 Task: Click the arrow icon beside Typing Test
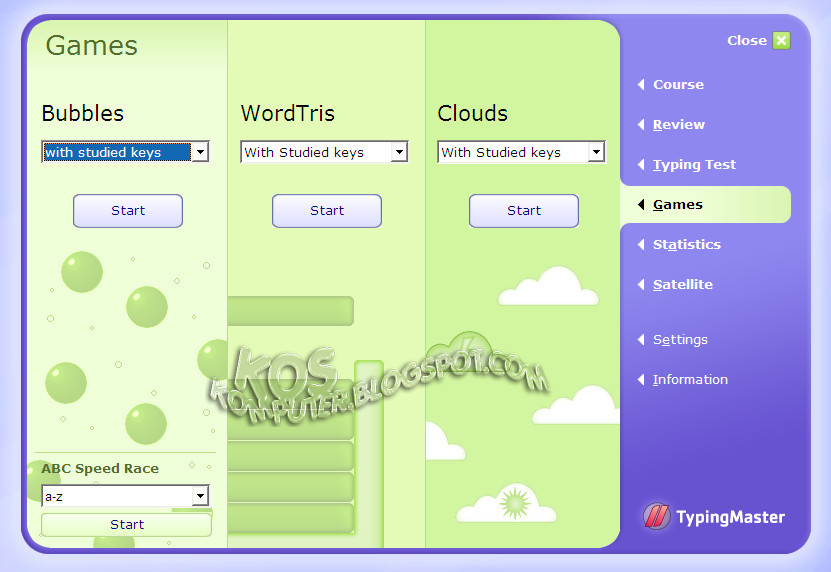(641, 164)
